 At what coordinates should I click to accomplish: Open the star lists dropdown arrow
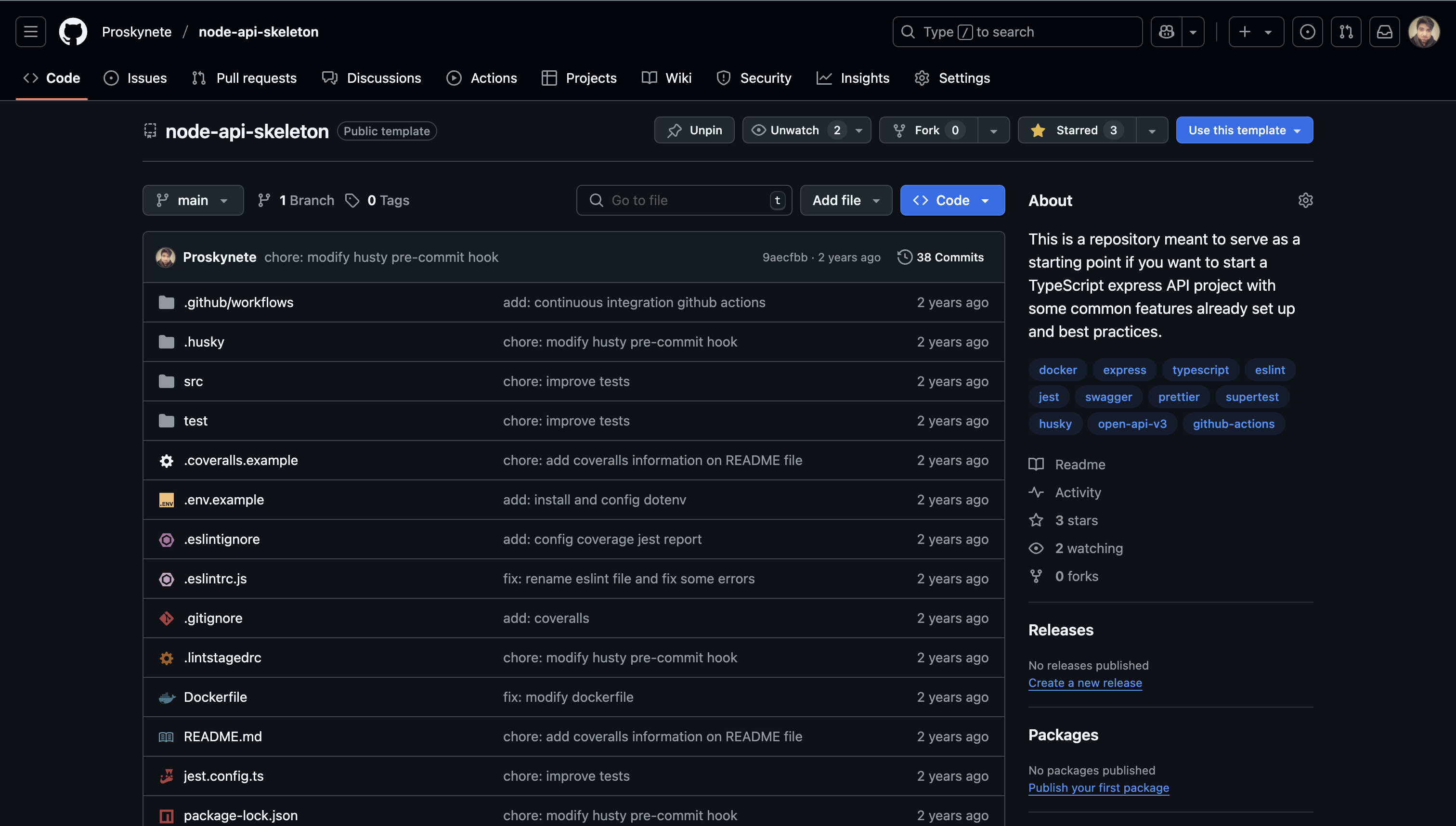[x=1152, y=130]
